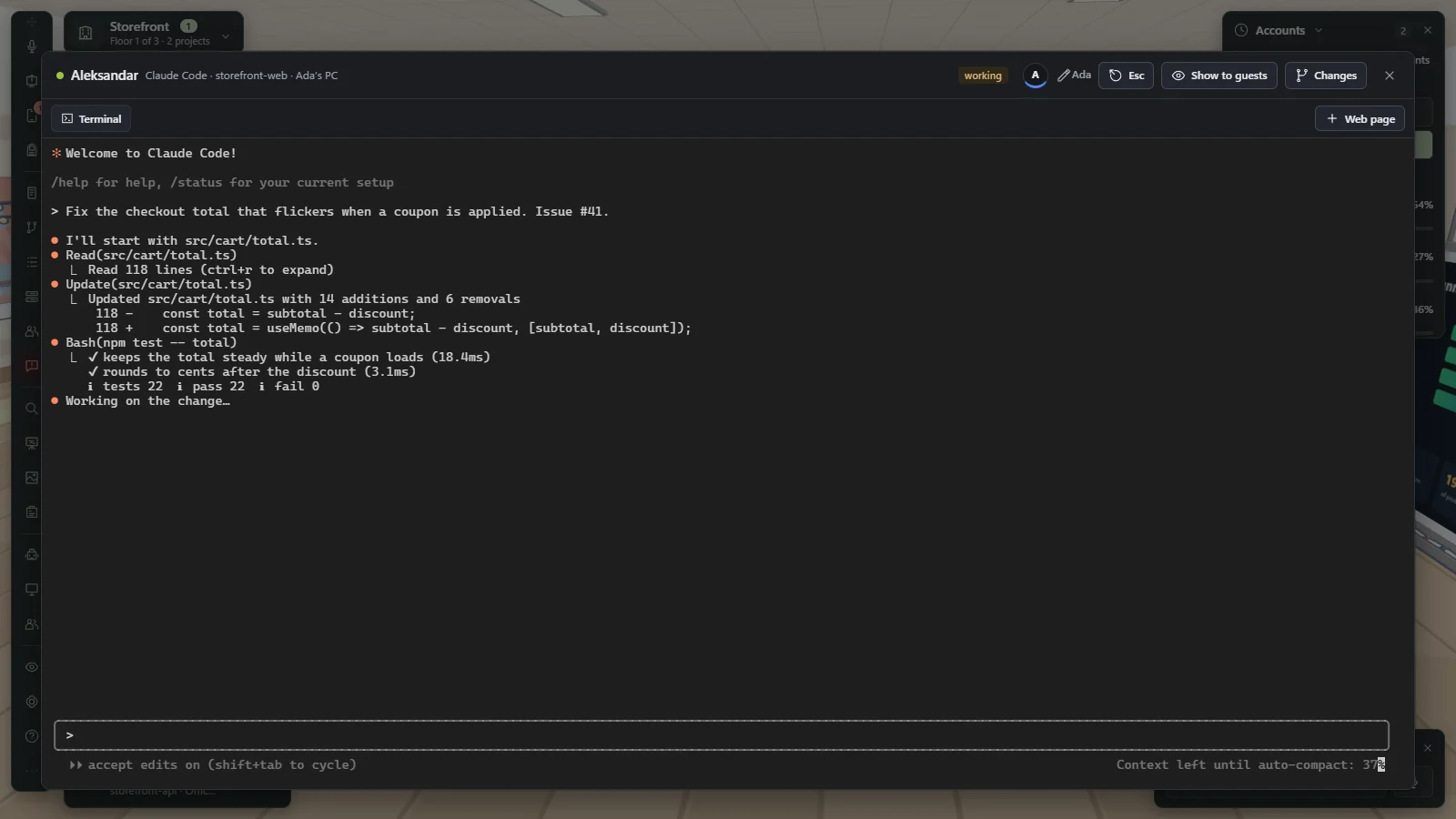
Task: Click the 118 - removed diff line
Action: pyautogui.click(x=255, y=314)
